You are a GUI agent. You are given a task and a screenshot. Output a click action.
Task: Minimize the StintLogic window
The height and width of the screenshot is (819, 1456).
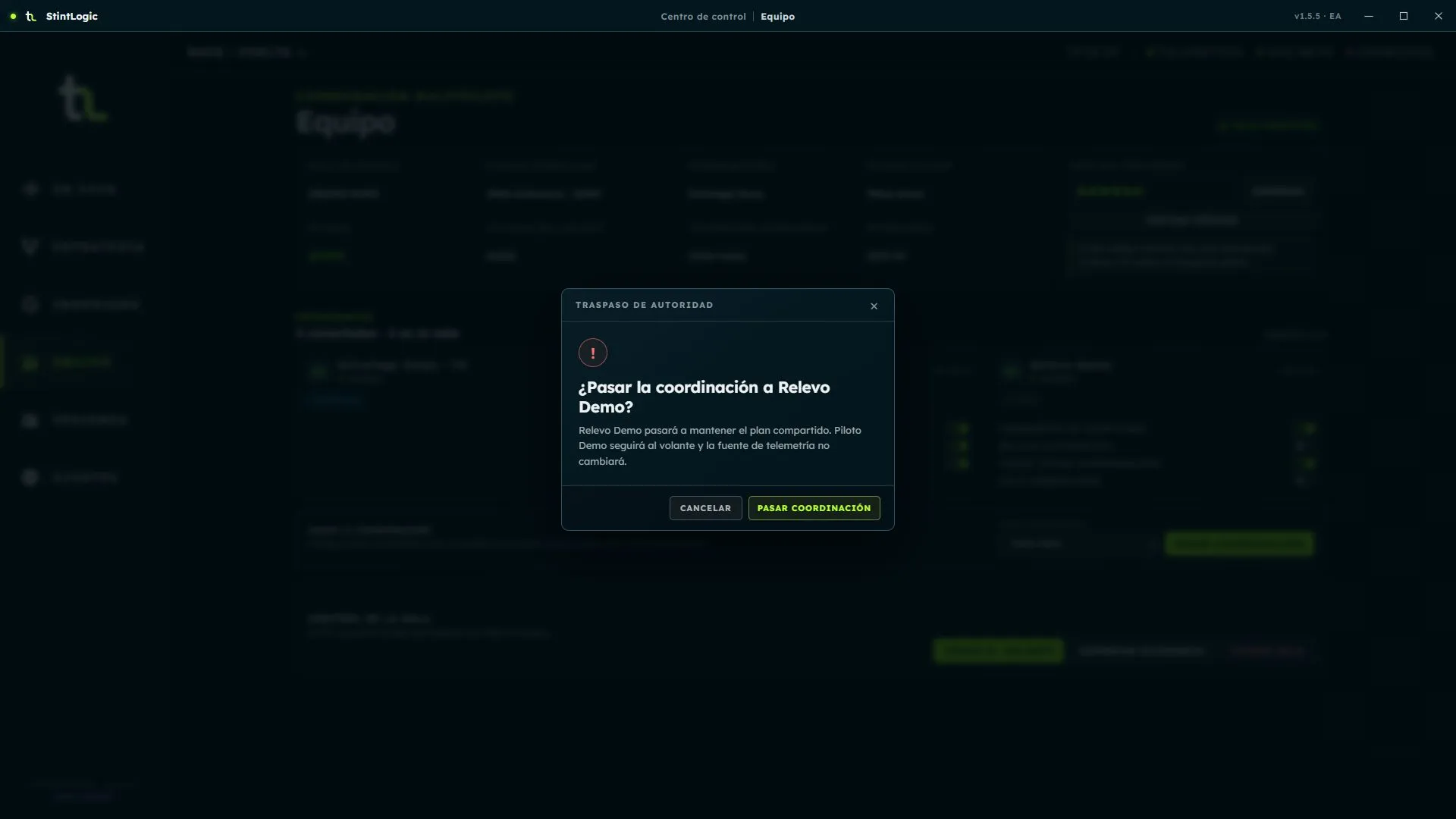coord(1369,16)
